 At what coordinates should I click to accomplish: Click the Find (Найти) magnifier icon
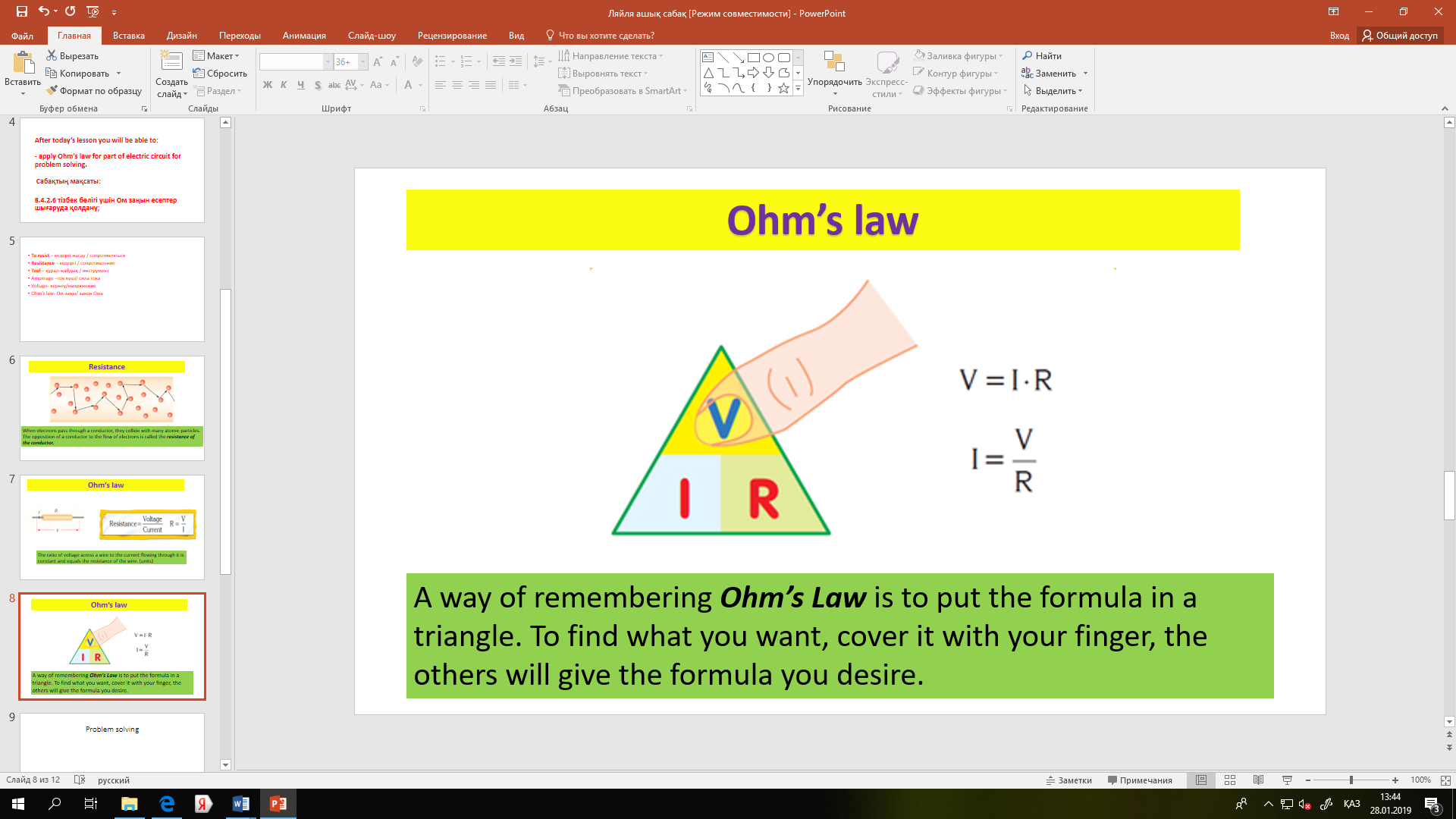[x=1028, y=55]
